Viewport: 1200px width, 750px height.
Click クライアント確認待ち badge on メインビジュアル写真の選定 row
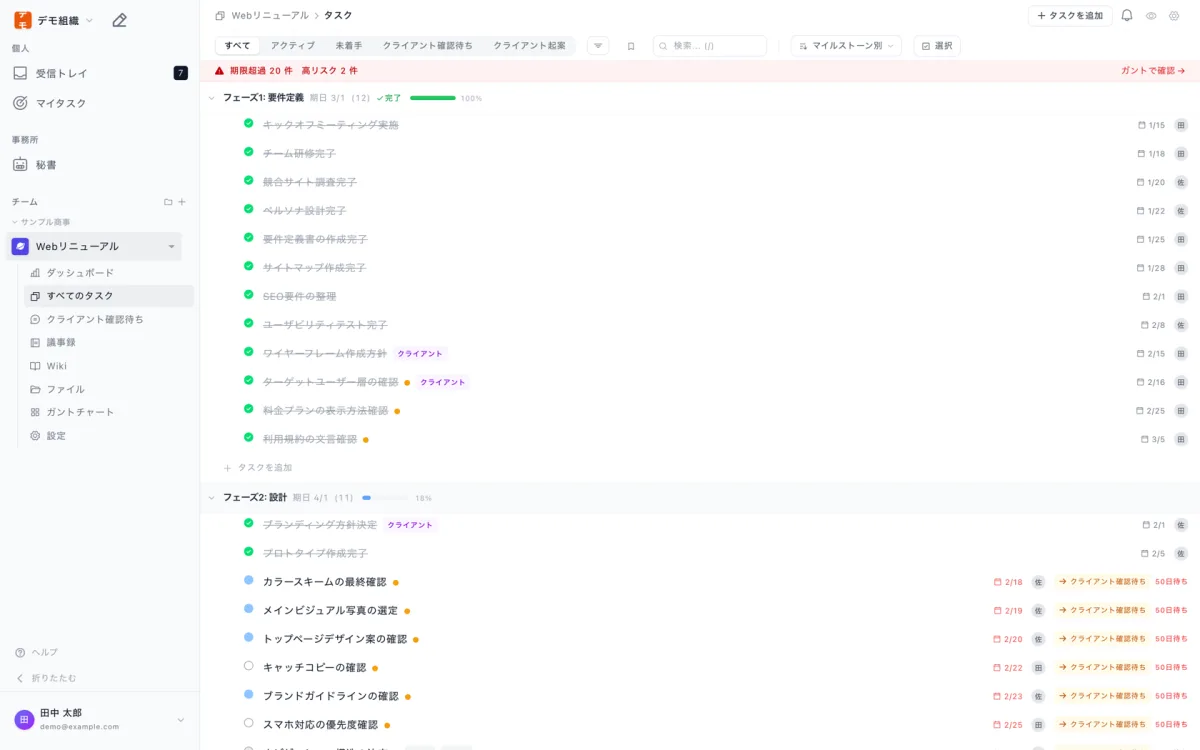1101,610
